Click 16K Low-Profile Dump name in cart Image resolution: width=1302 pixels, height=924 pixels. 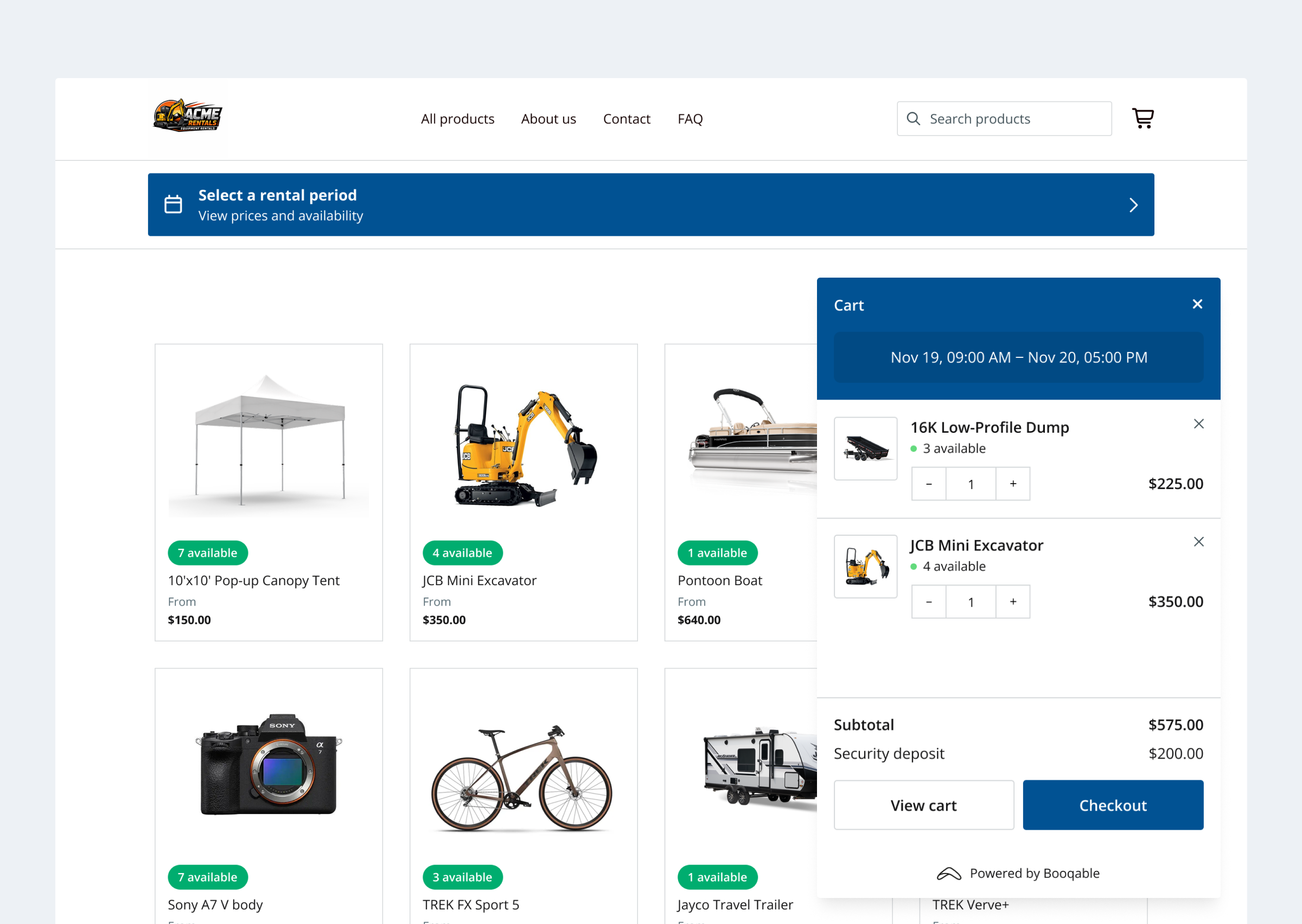click(990, 427)
